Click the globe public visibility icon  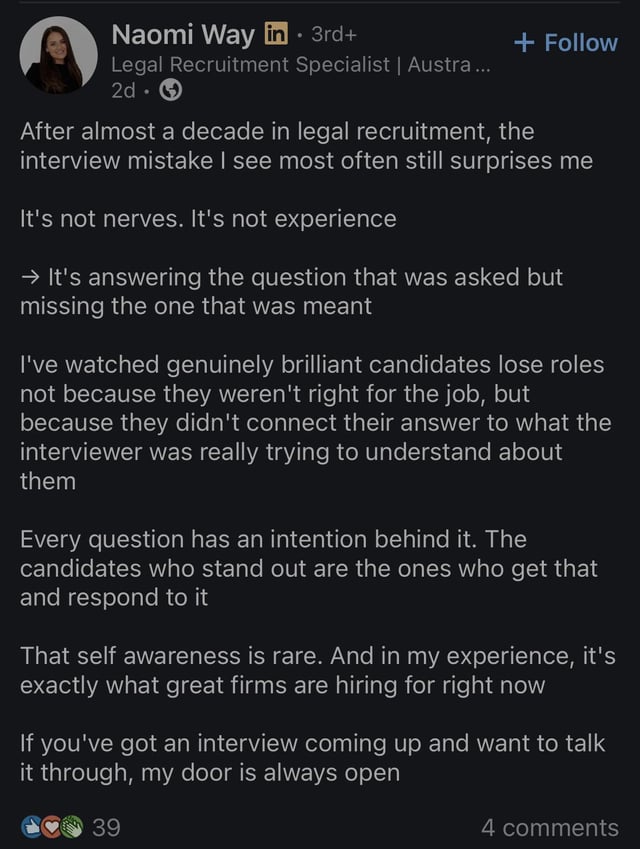click(x=171, y=90)
